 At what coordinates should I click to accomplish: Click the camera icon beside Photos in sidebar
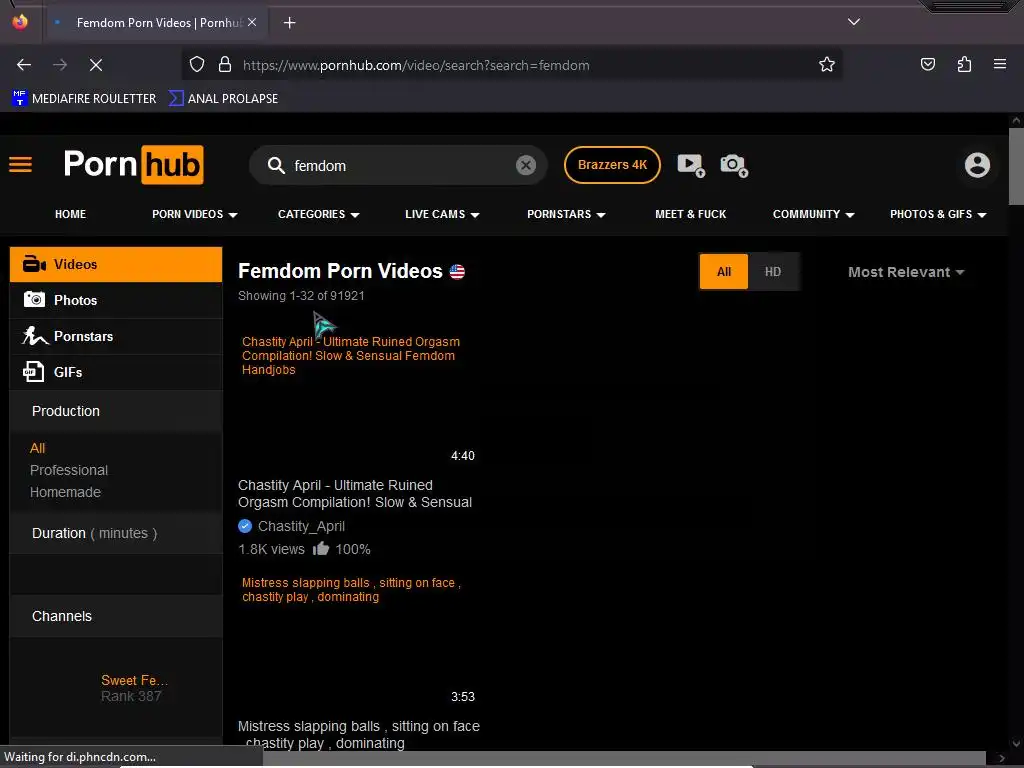(34, 300)
